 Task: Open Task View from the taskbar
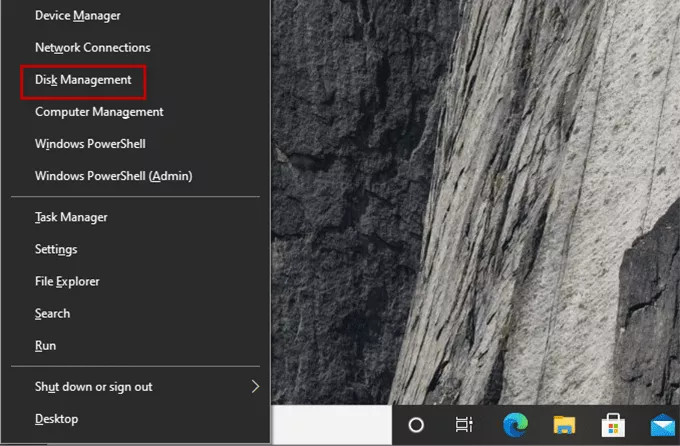464,424
